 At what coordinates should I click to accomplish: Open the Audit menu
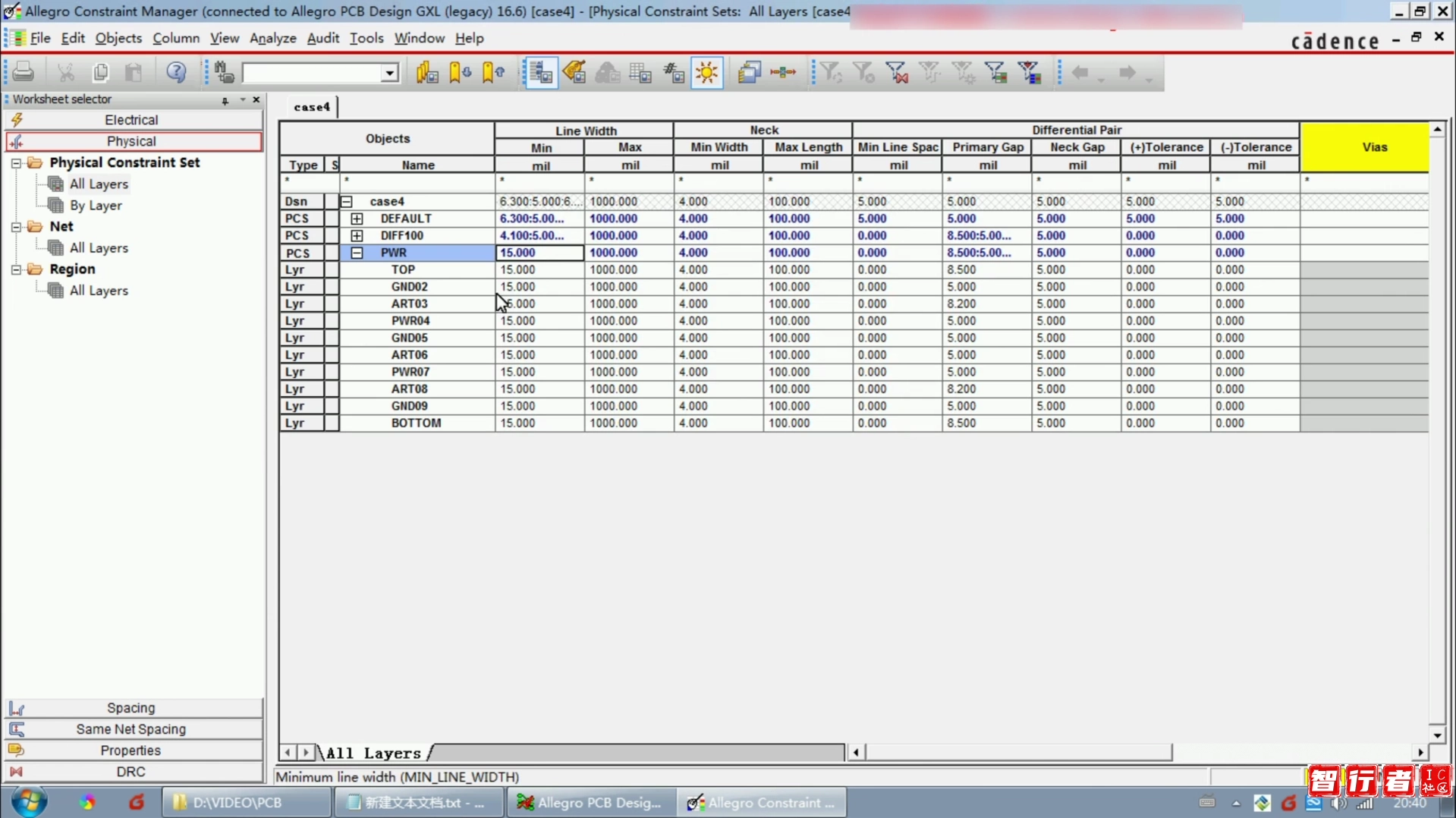coord(322,38)
